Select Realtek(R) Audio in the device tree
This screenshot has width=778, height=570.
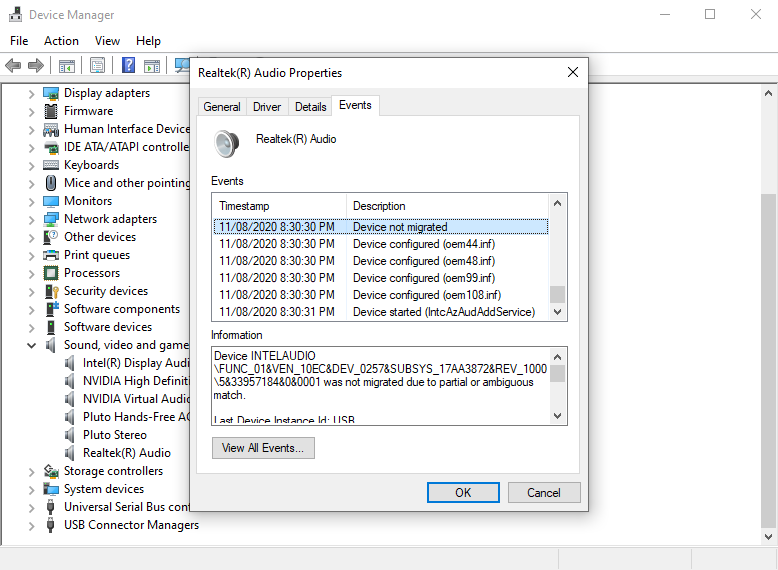[x=127, y=453]
